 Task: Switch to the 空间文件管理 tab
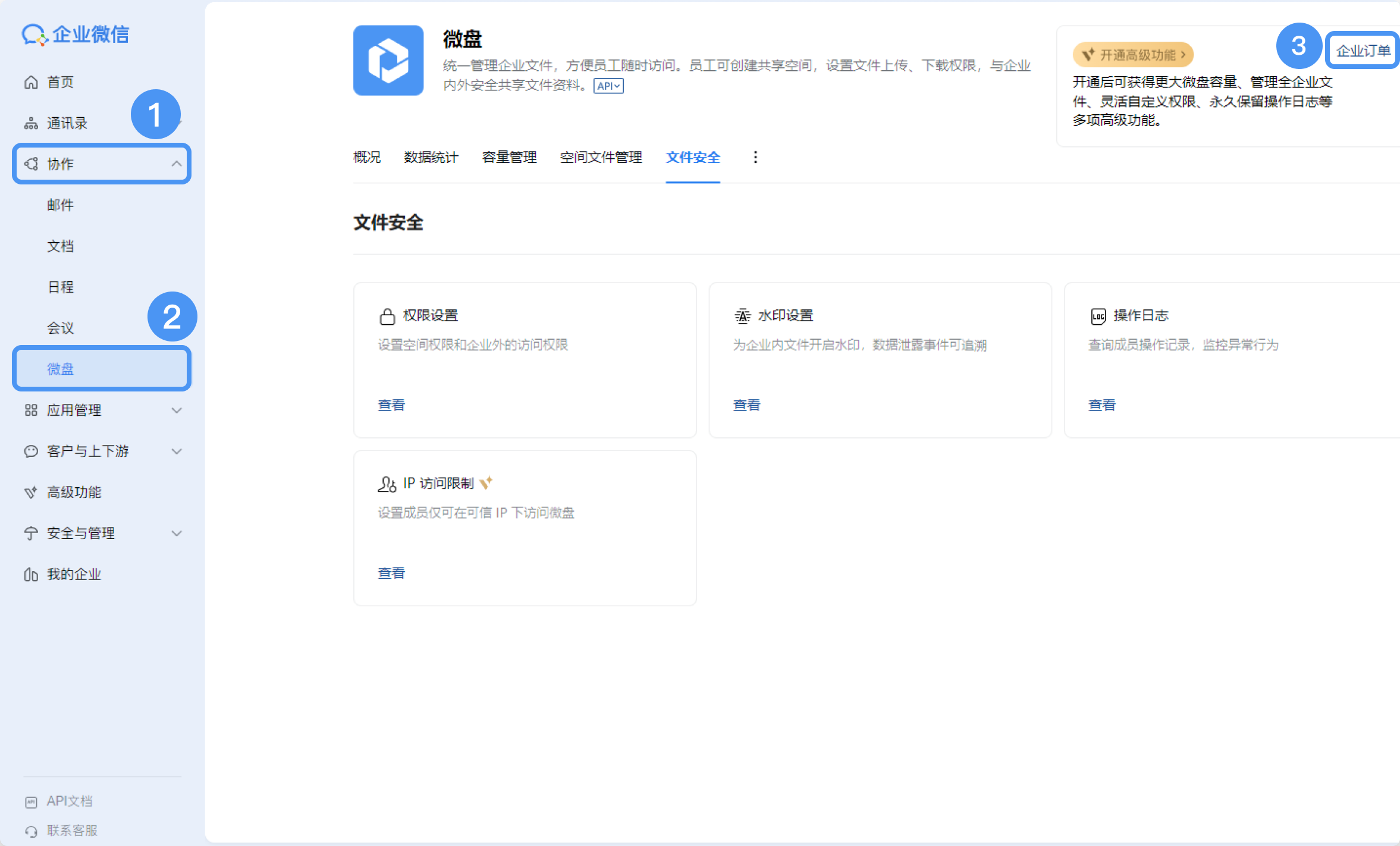pyautogui.click(x=601, y=157)
